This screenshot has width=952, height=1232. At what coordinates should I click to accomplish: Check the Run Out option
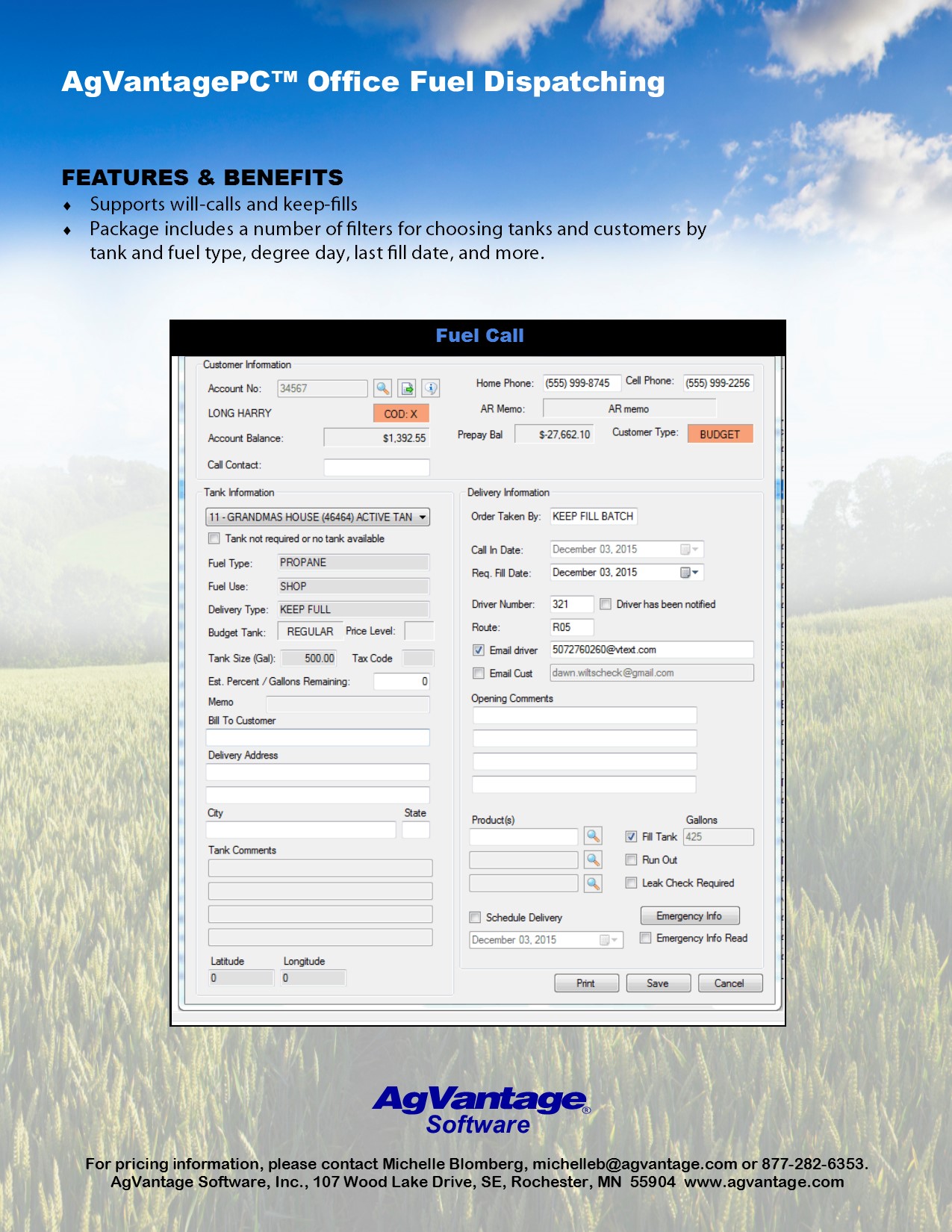[x=631, y=860]
